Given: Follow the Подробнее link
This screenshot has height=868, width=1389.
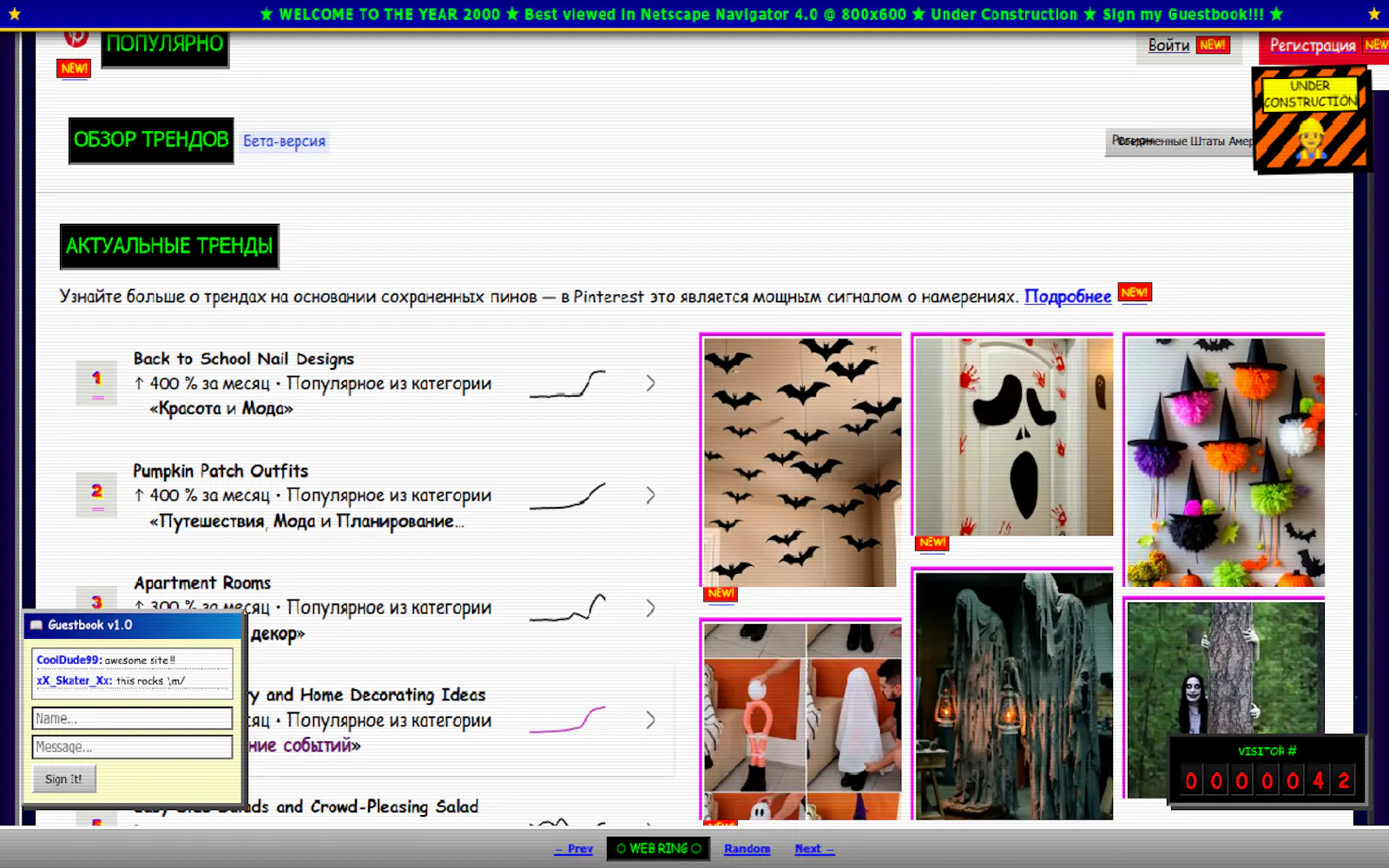Looking at the screenshot, I should click(1068, 297).
